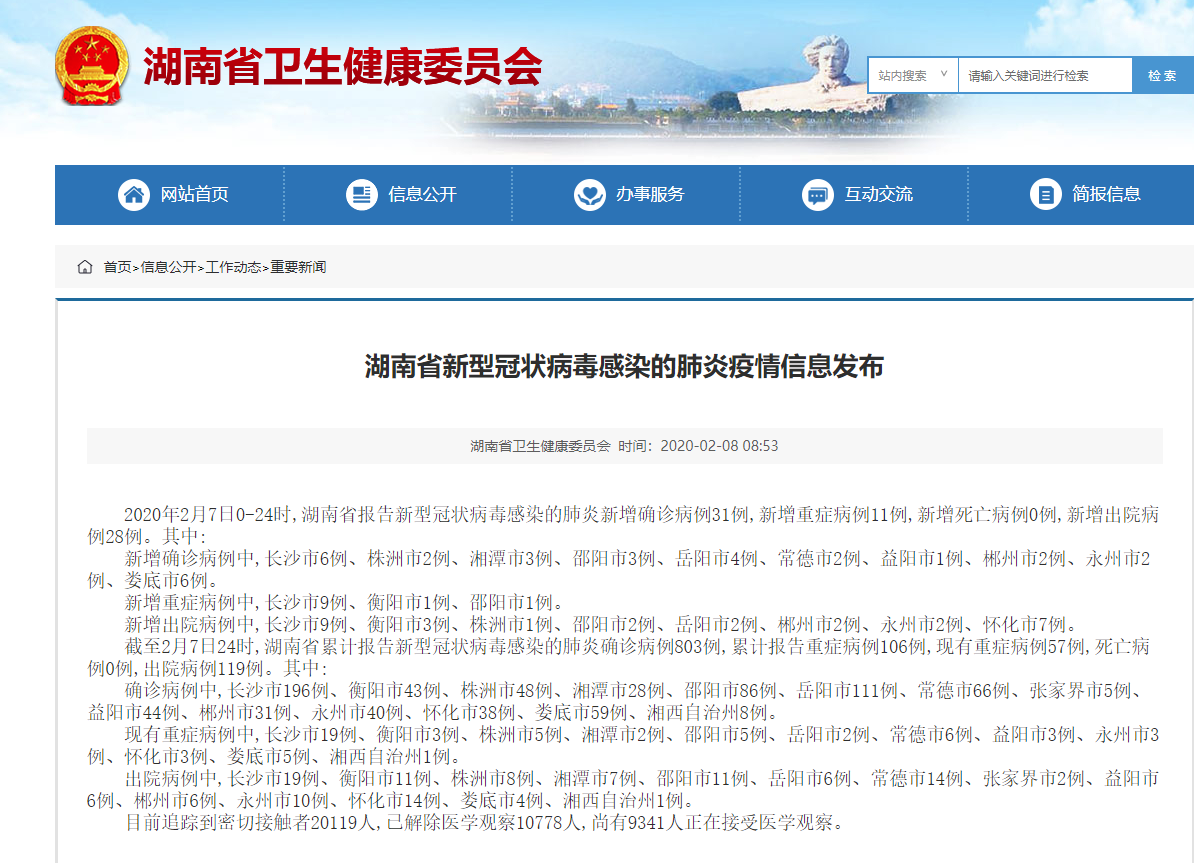Follow the 首页 breadcrumb link
This screenshot has width=1194, height=863.
click(117, 267)
